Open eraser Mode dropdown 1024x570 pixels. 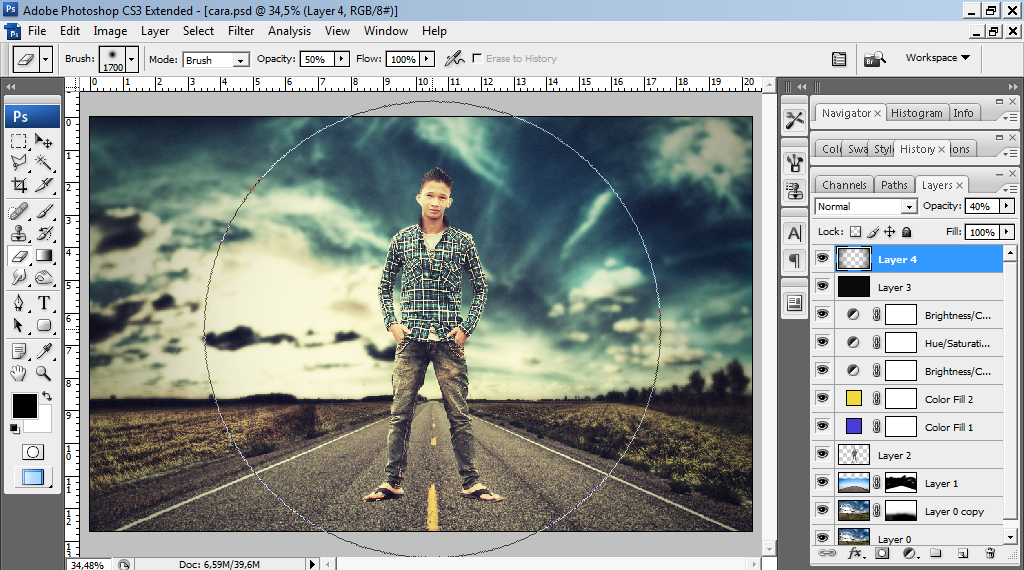(241, 60)
